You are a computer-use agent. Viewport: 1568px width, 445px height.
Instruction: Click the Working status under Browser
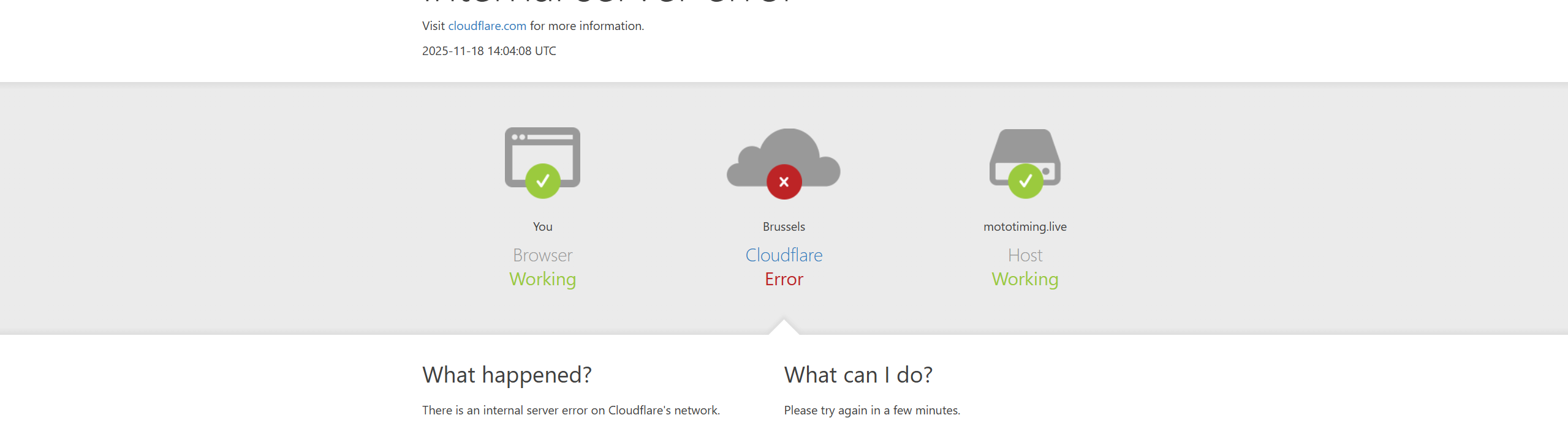coord(542,279)
